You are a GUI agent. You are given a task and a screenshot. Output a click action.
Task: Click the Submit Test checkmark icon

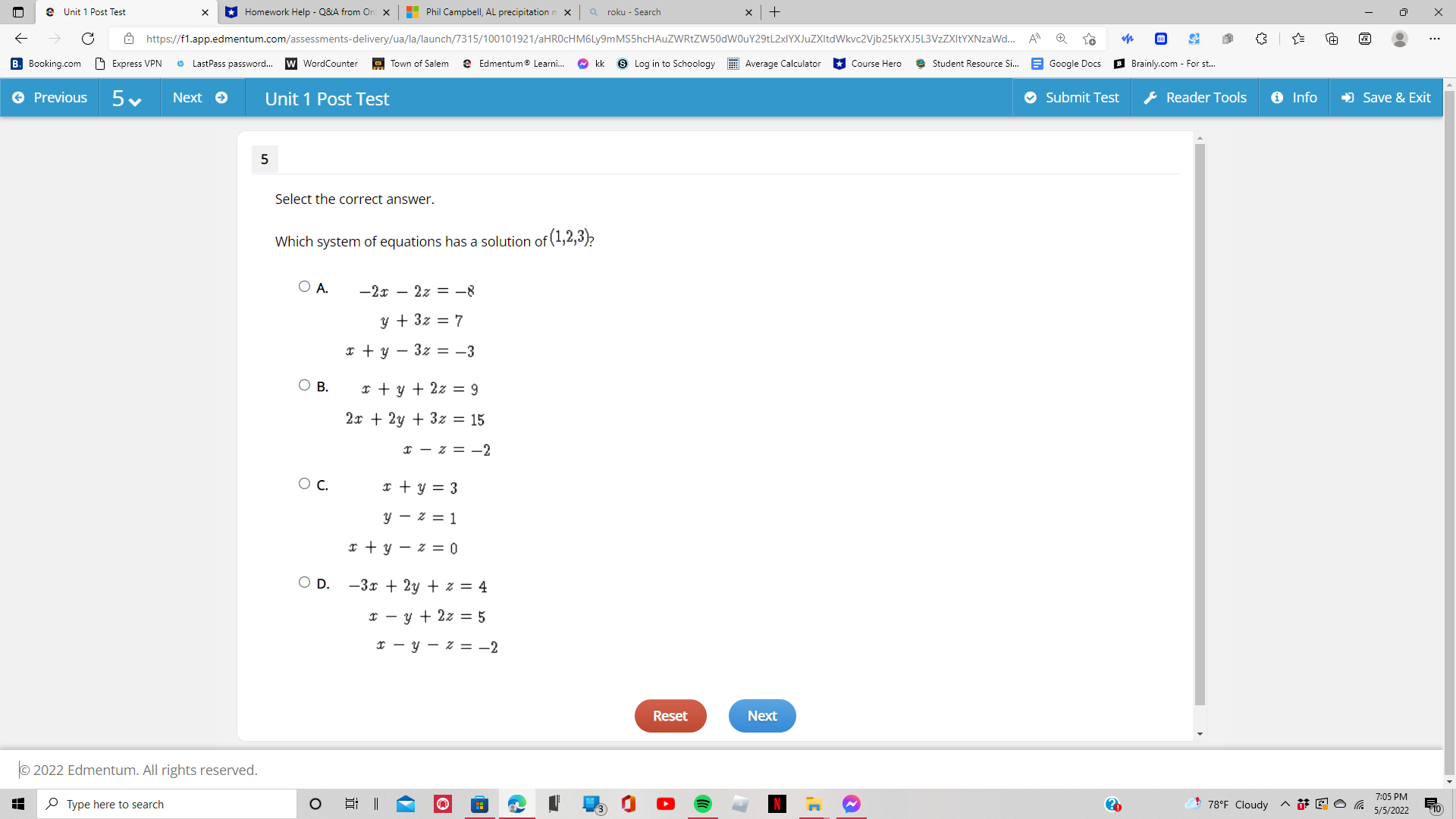[1031, 97]
